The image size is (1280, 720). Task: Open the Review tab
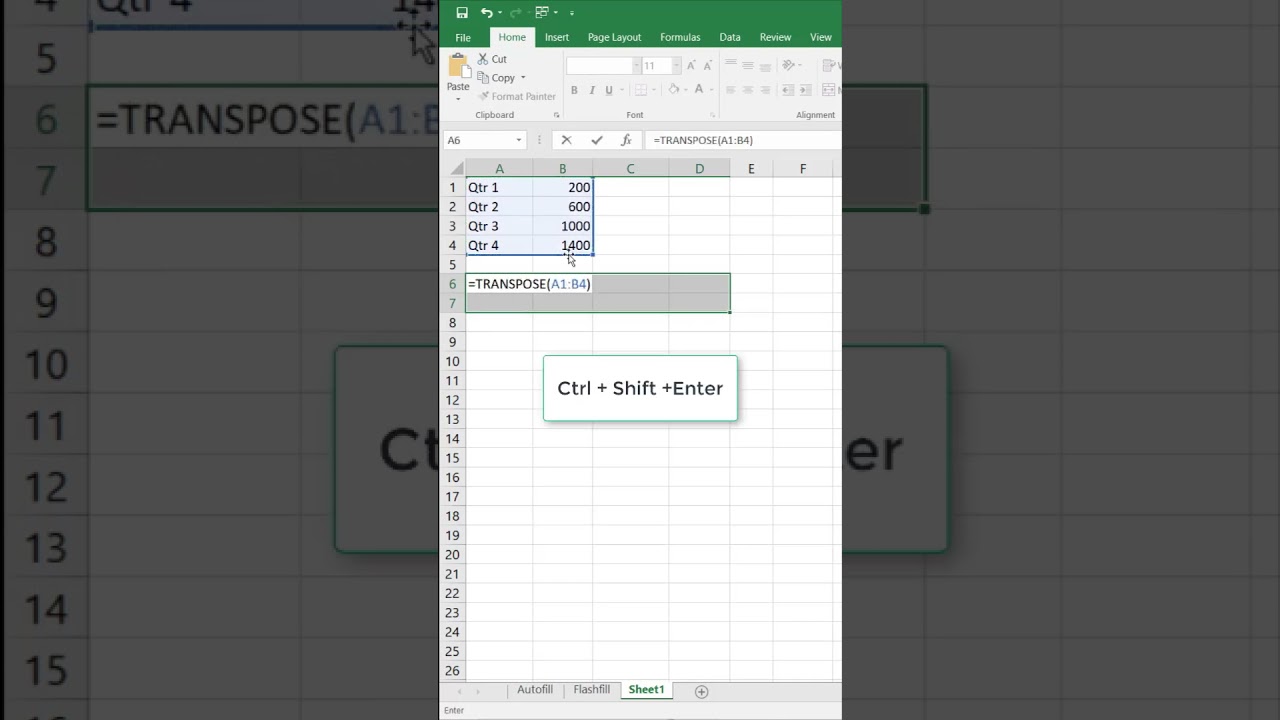775,37
